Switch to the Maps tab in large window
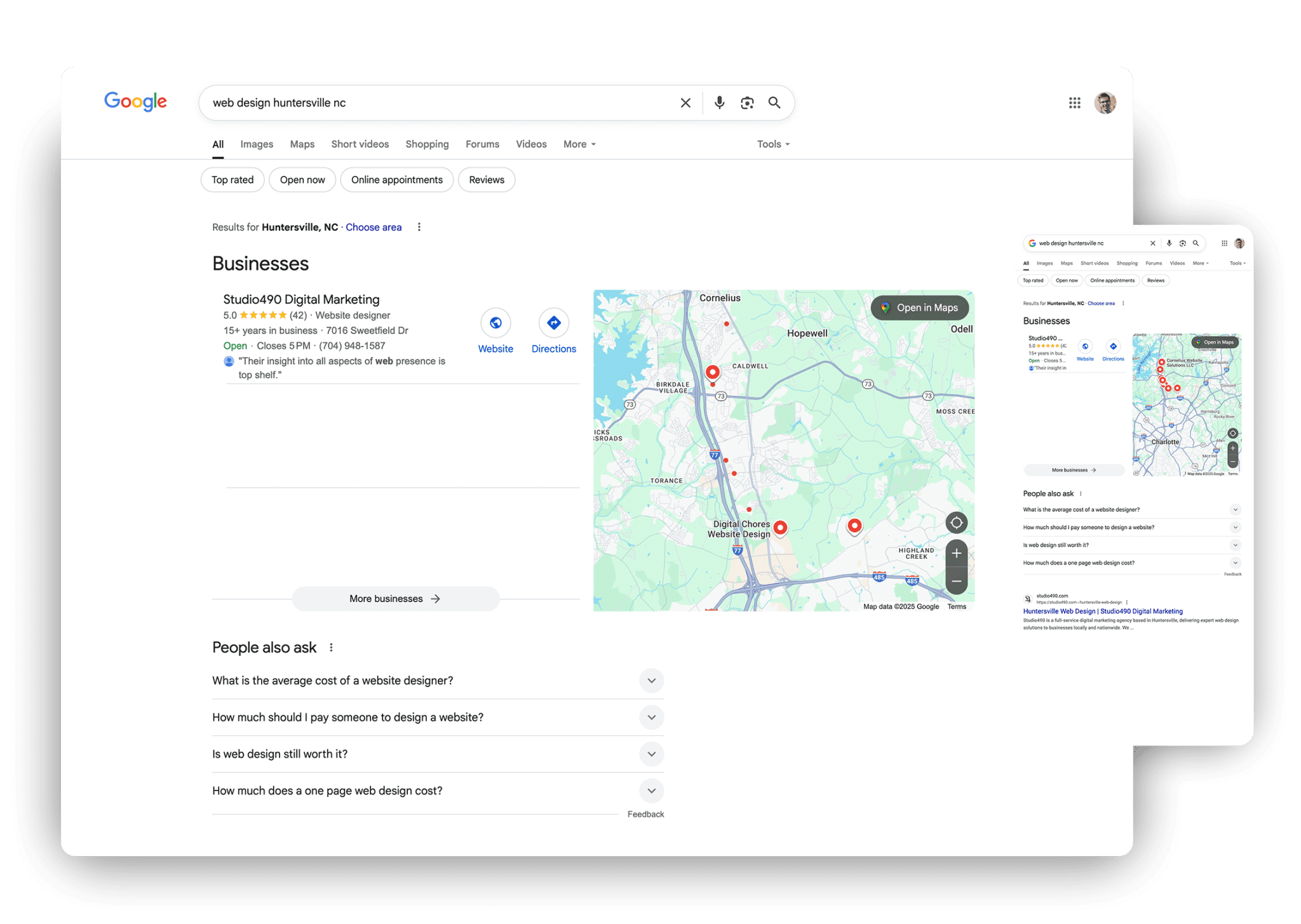The height and width of the screenshot is (924, 1301). (302, 144)
